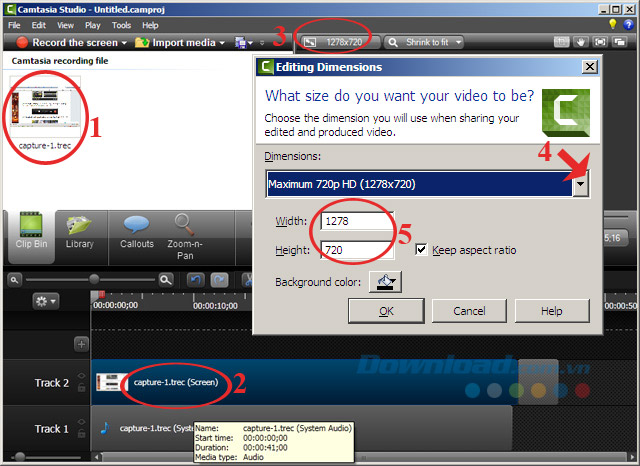640x466 pixels.
Task: Click the Width input field
Action: (x=357, y=221)
